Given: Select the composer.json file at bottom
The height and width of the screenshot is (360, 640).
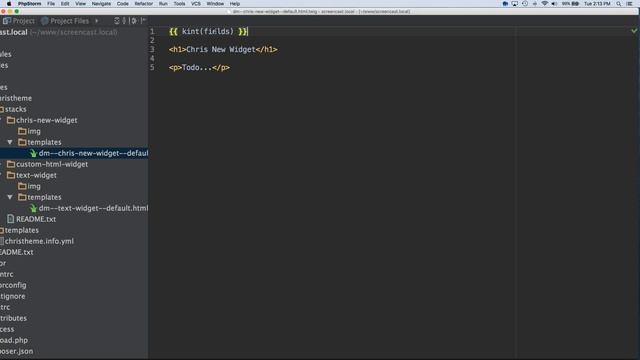Looking at the screenshot, I should [16, 351].
